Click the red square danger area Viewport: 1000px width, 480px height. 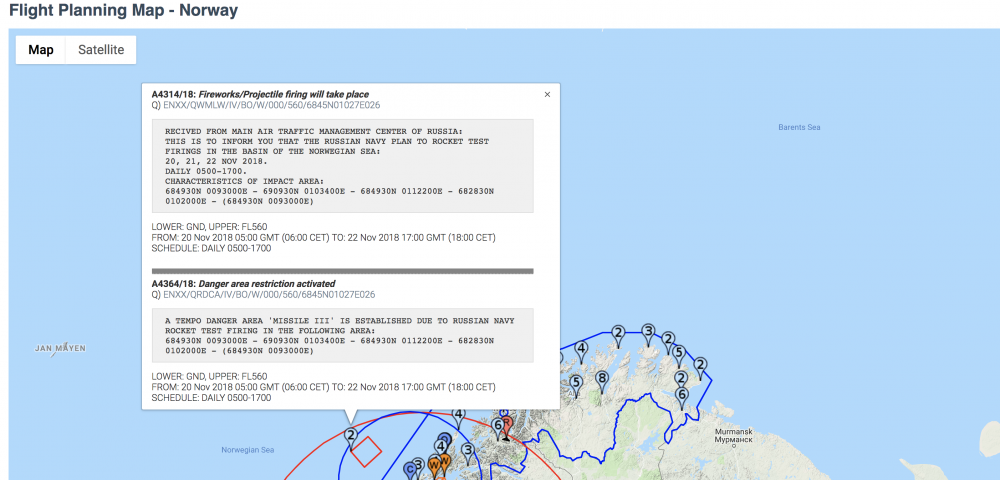[x=367, y=451]
